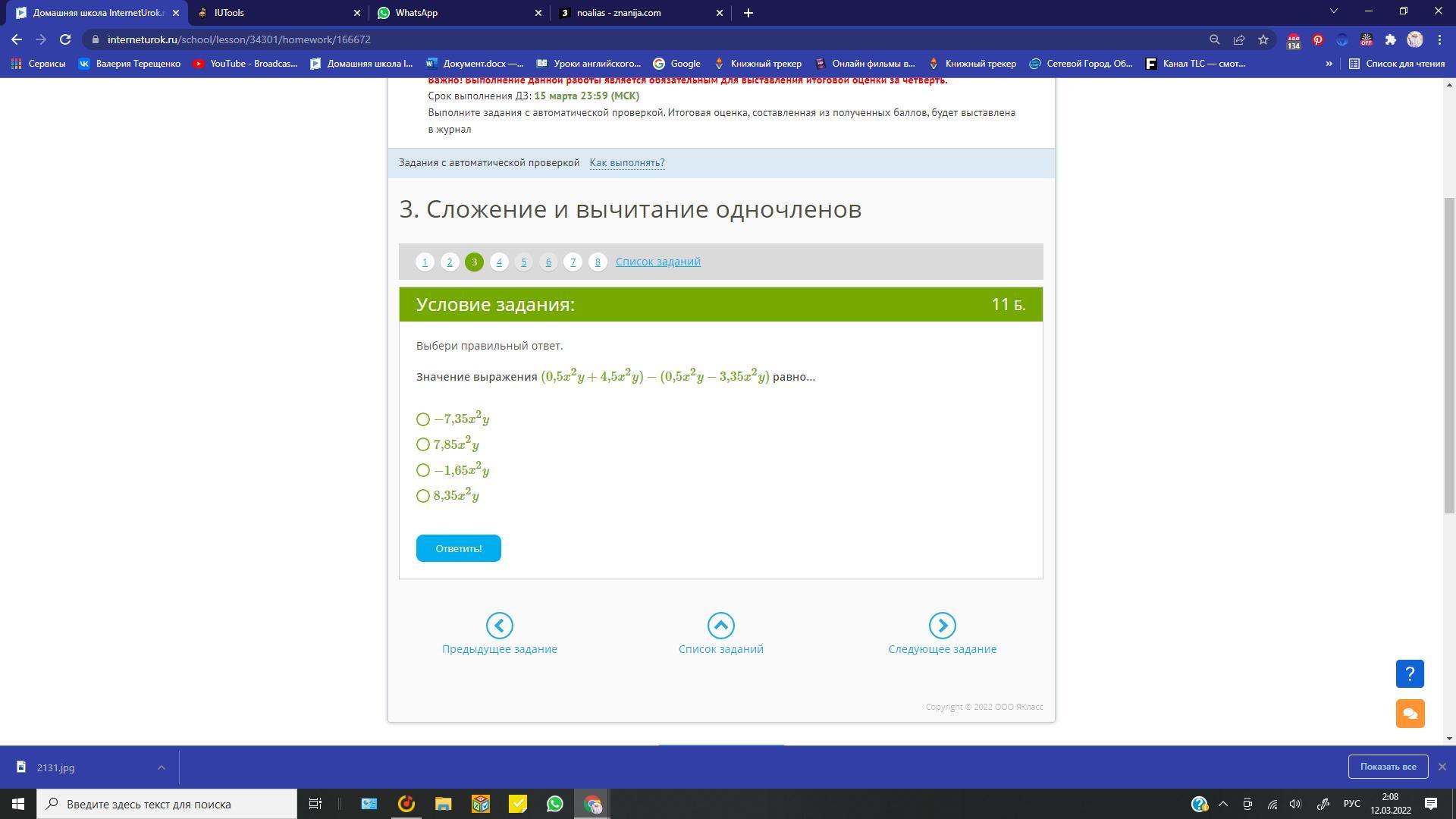Type in the Windows taskbar search box
This screenshot has width=1456, height=819.
point(167,804)
